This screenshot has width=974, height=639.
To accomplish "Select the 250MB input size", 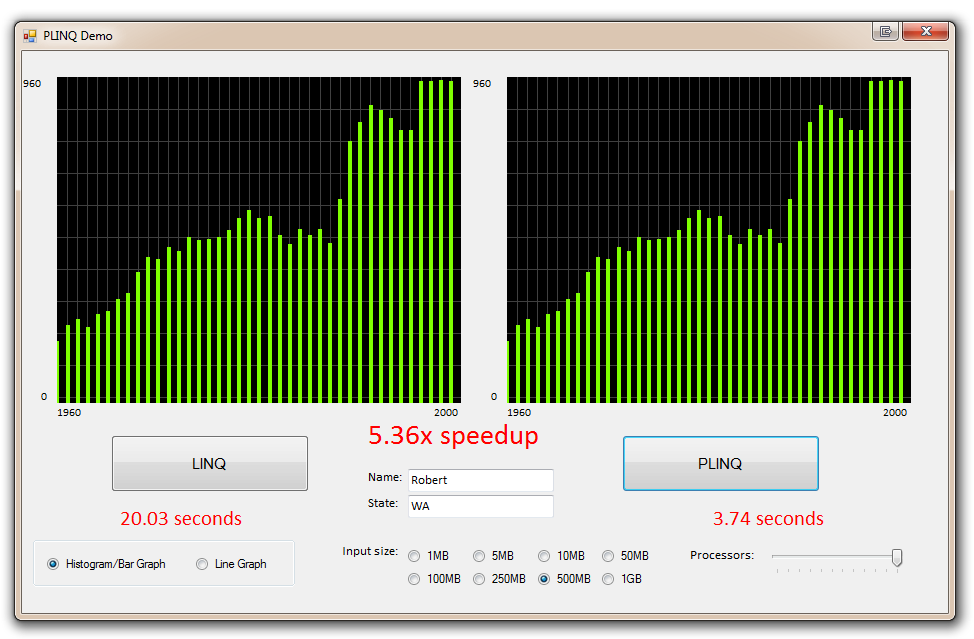I will pos(479,579).
